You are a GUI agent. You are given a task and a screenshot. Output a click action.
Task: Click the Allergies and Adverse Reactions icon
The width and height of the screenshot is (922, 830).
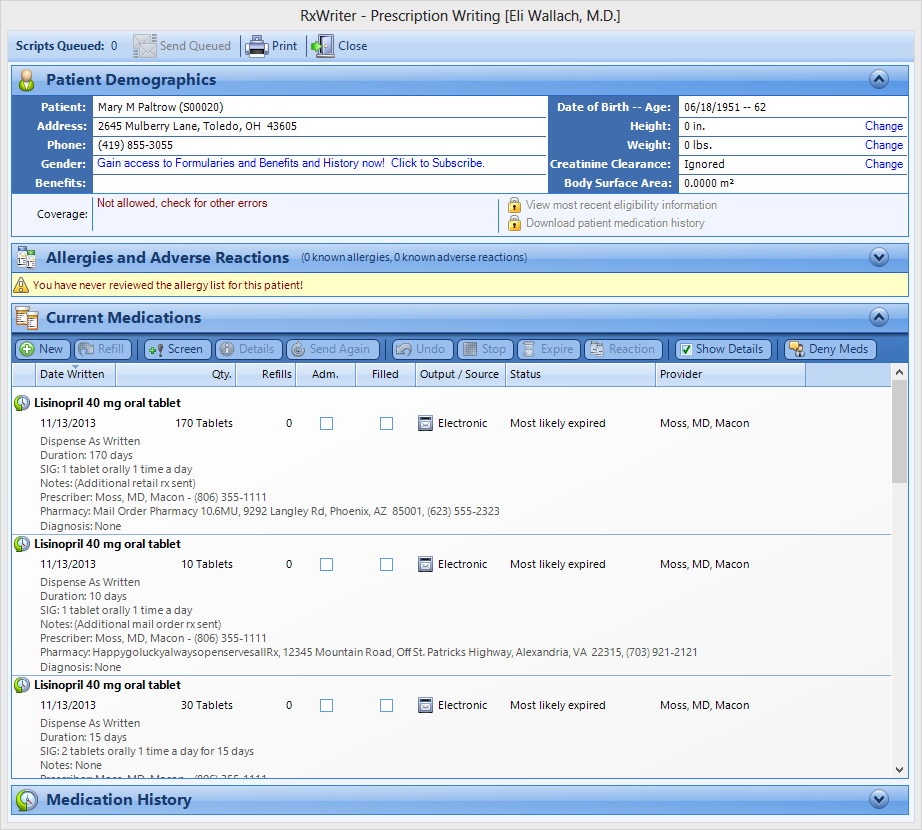point(26,257)
